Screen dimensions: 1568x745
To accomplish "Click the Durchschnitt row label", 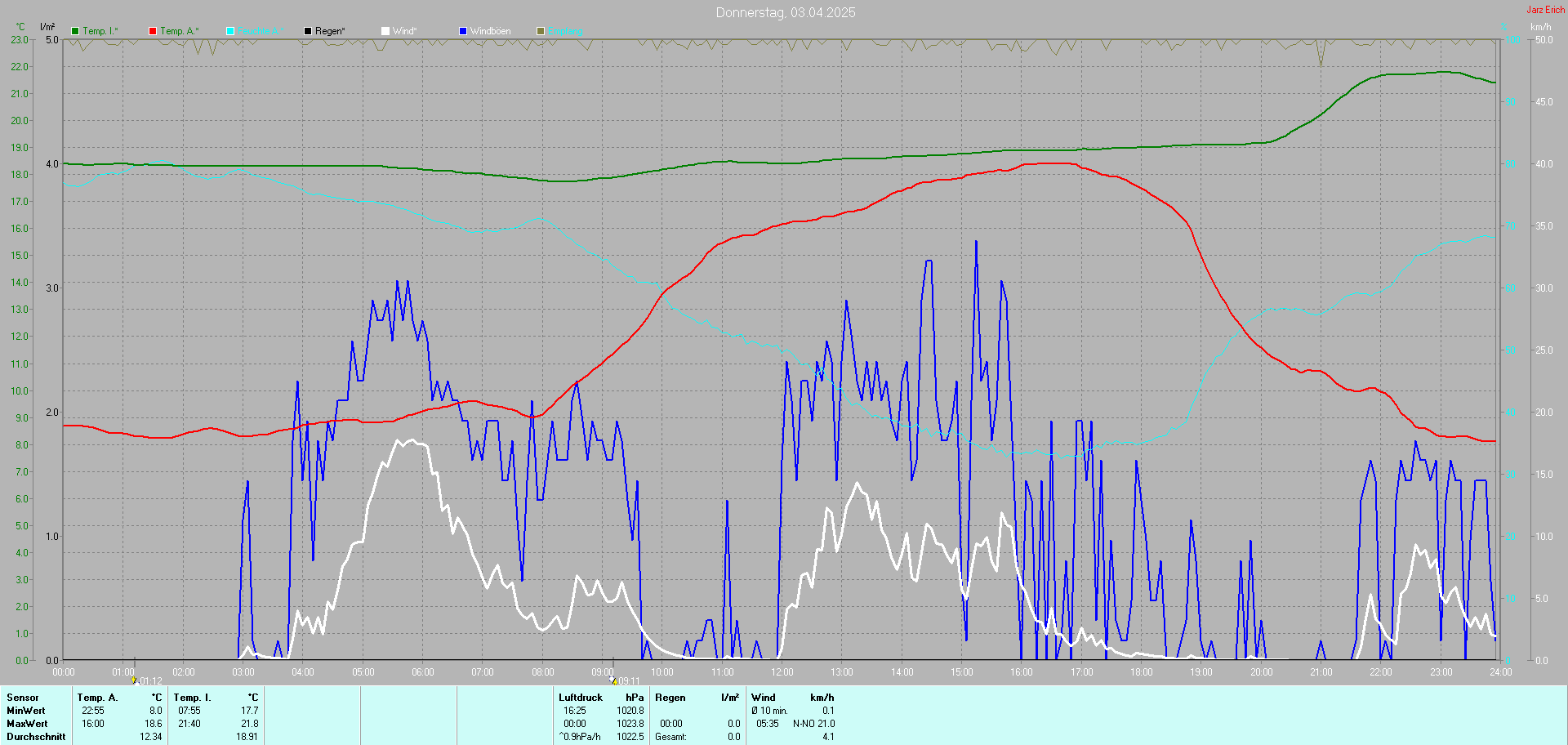I will click(36, 737).
